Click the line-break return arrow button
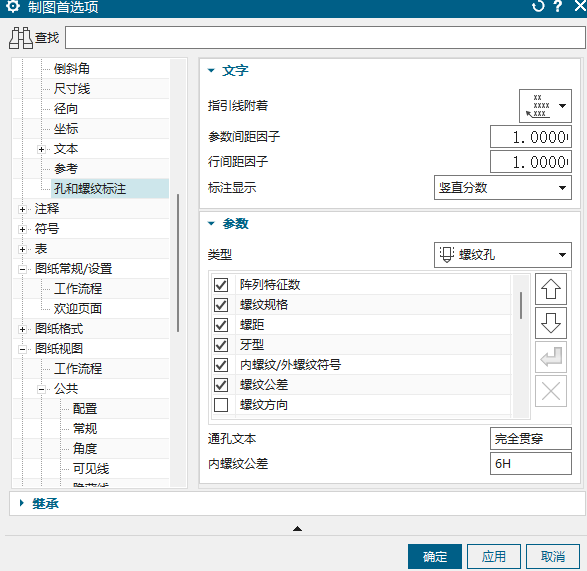587x571 pixels. coord(551,357)
